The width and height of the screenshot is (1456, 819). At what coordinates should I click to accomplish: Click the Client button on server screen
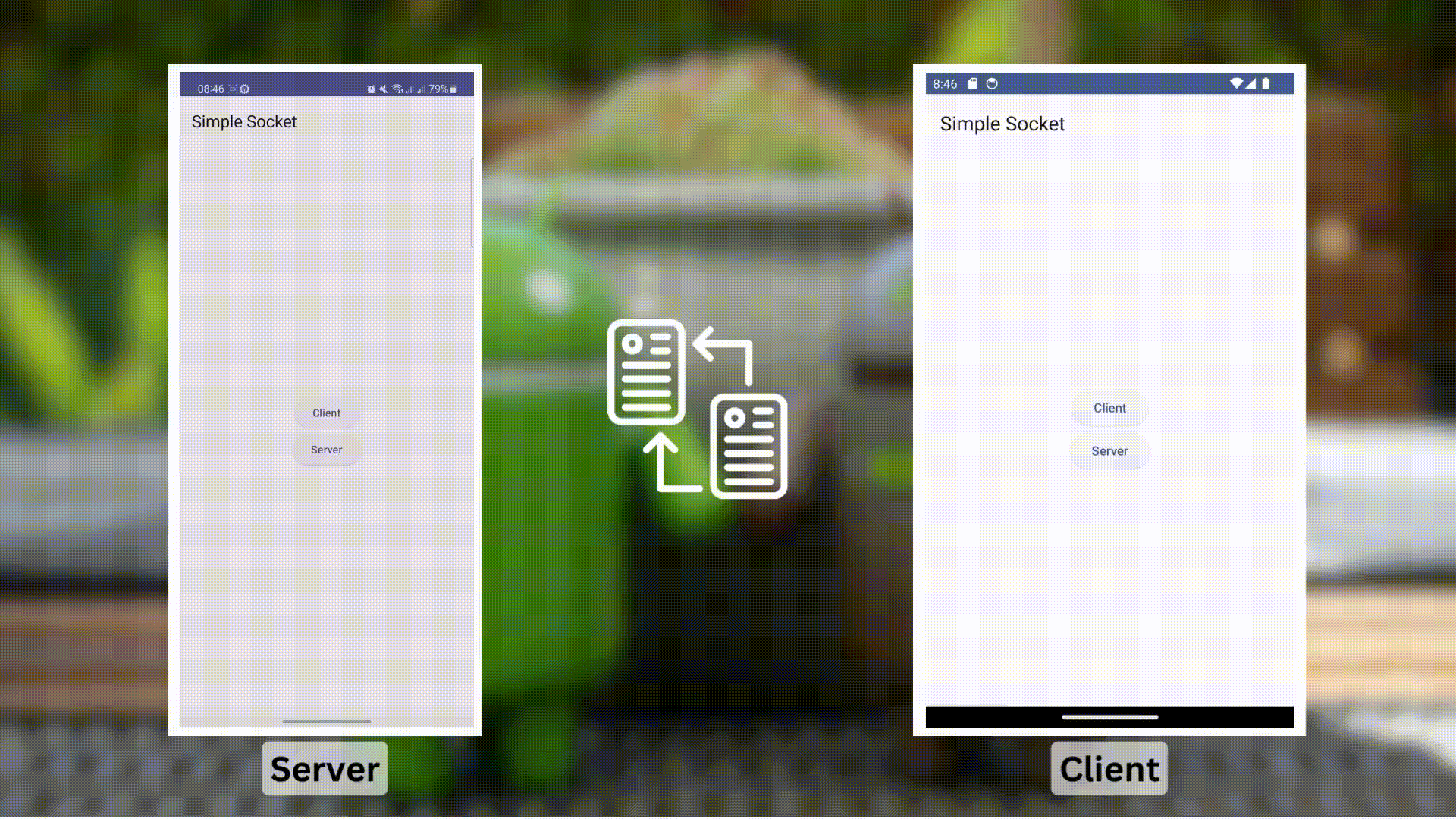326,412
